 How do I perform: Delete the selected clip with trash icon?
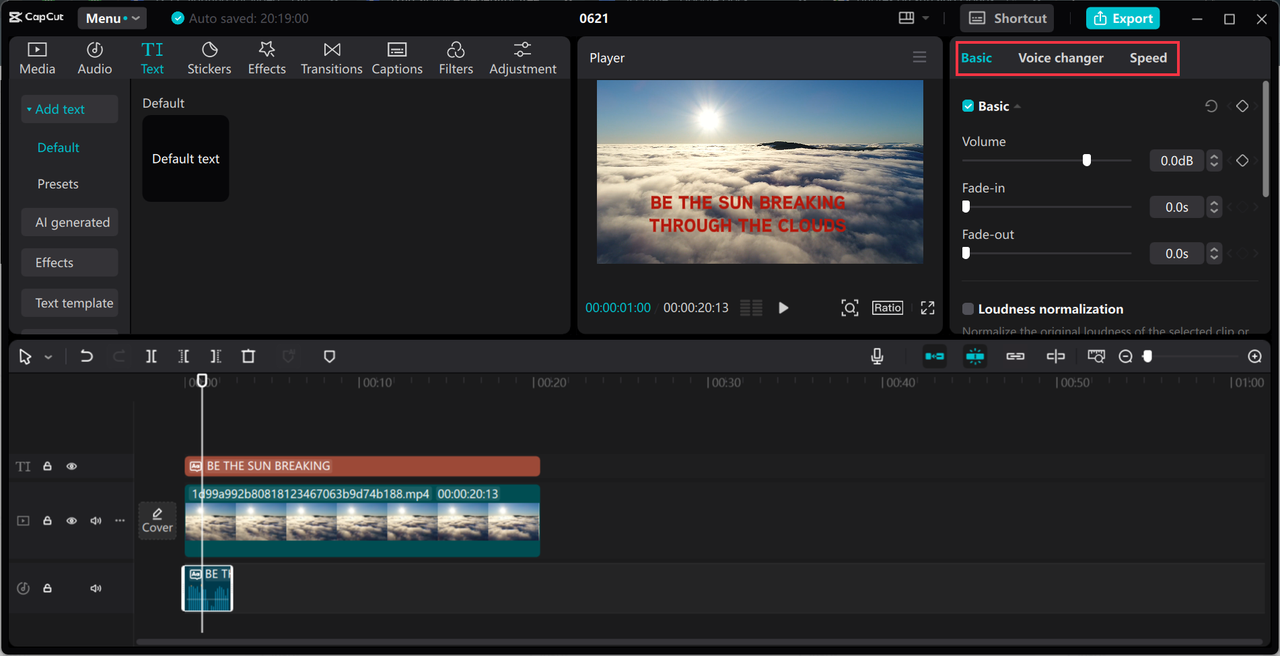(x=248, y=356)
